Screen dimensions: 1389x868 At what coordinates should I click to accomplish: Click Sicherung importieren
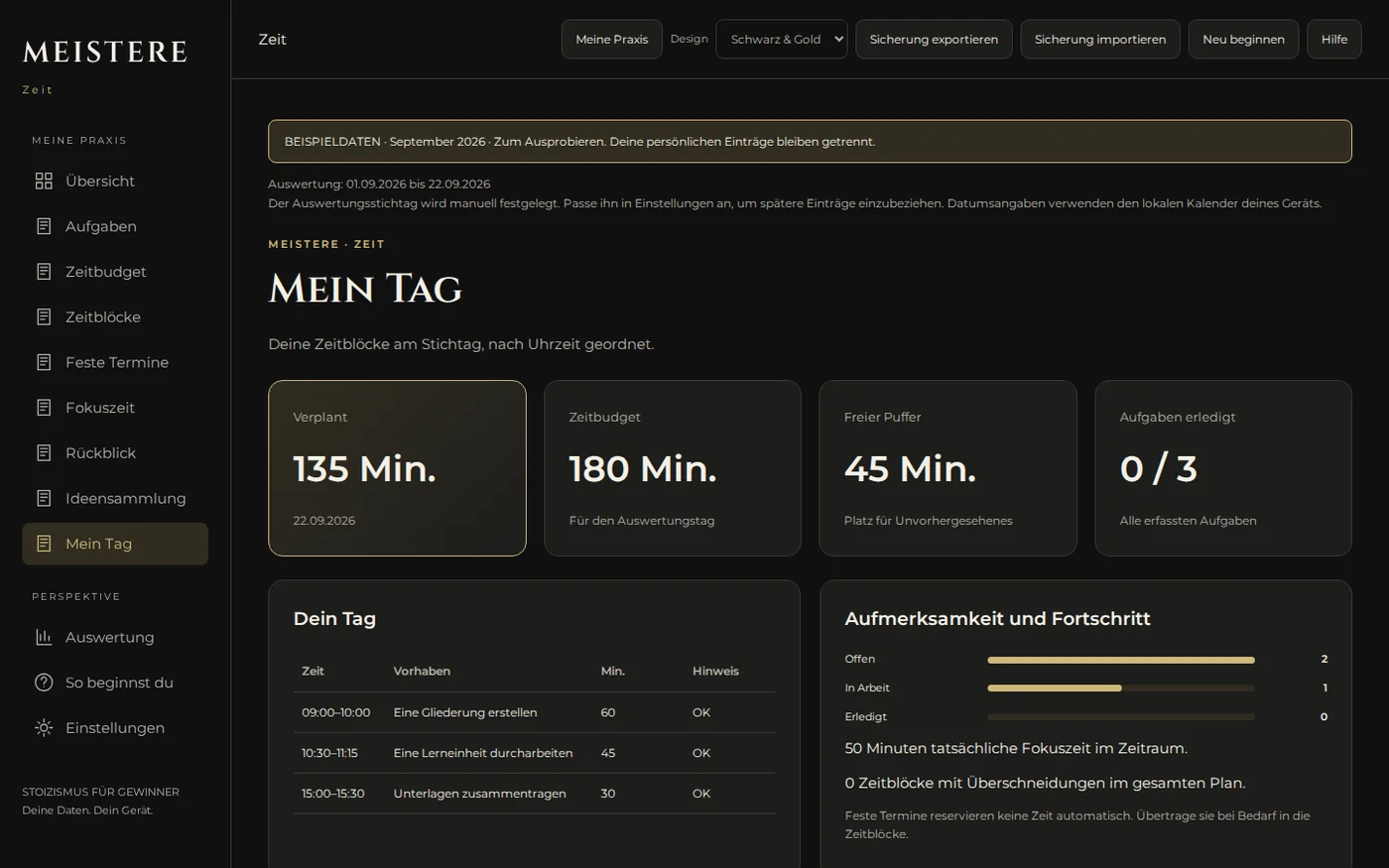[1100, 39]
